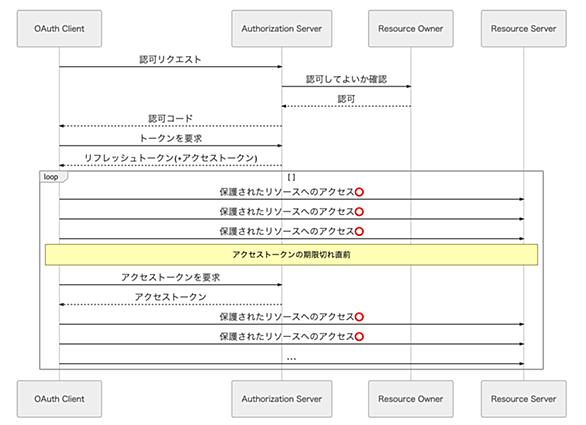Viewport: 586px width, 425px height.
Task: Select the bottom Resource Owner box
Action: point(410,399)
